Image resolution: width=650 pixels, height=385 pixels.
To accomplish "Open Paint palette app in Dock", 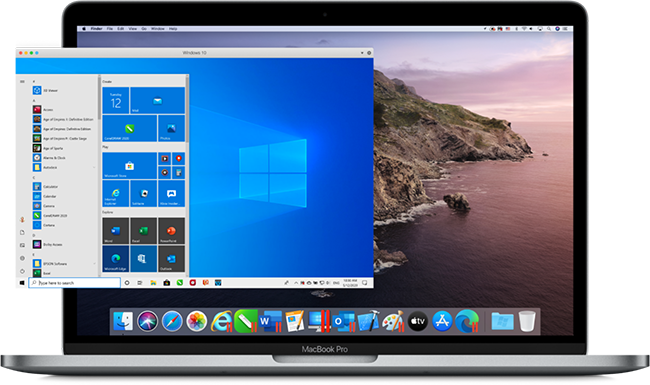I will click(x=393, y=322).
